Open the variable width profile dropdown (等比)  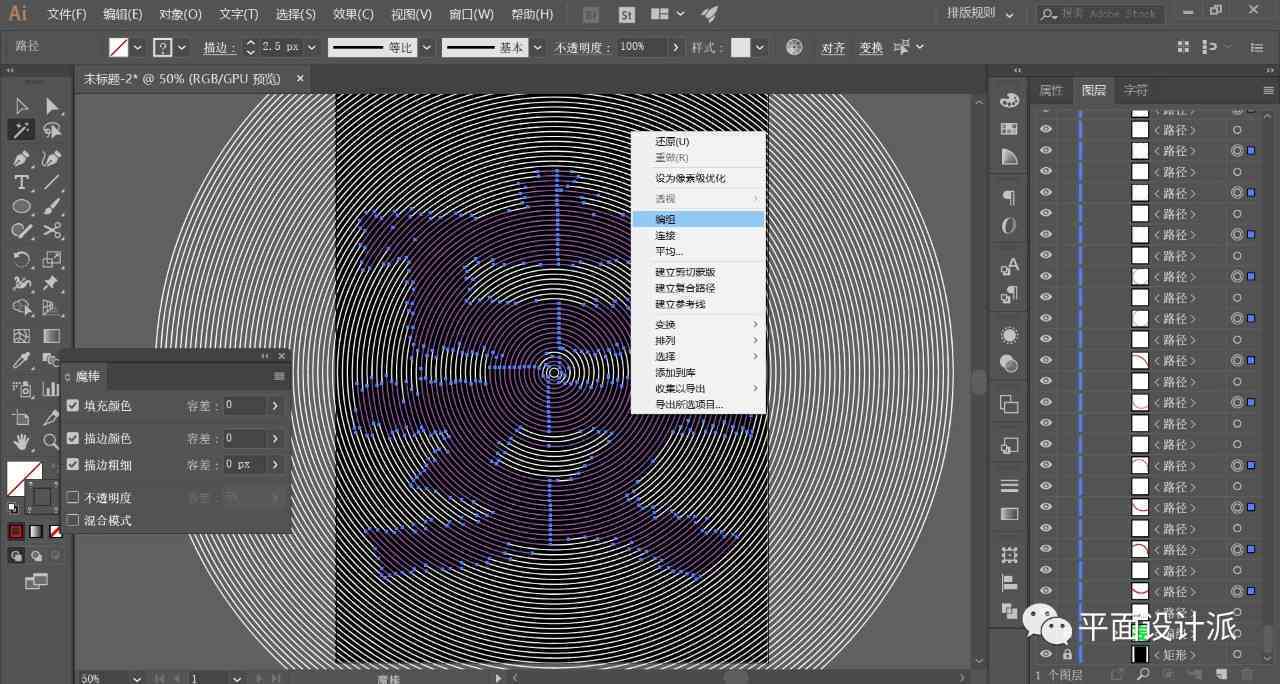click(427, 47)
